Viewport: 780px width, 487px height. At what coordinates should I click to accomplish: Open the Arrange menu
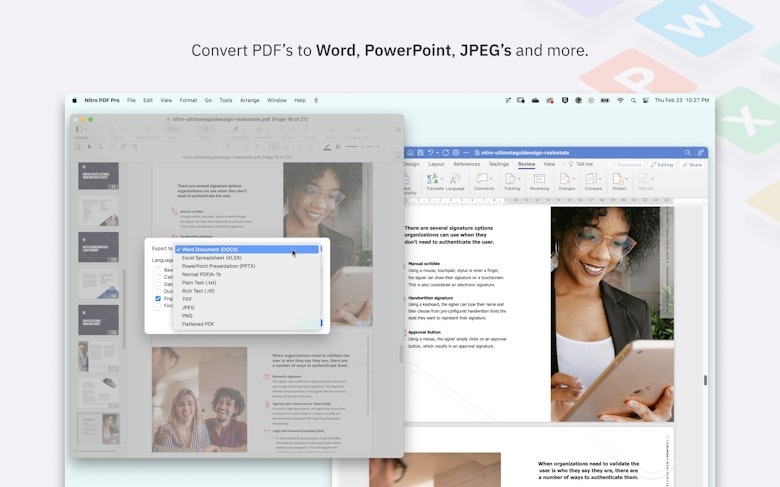(x=250, y=100)
